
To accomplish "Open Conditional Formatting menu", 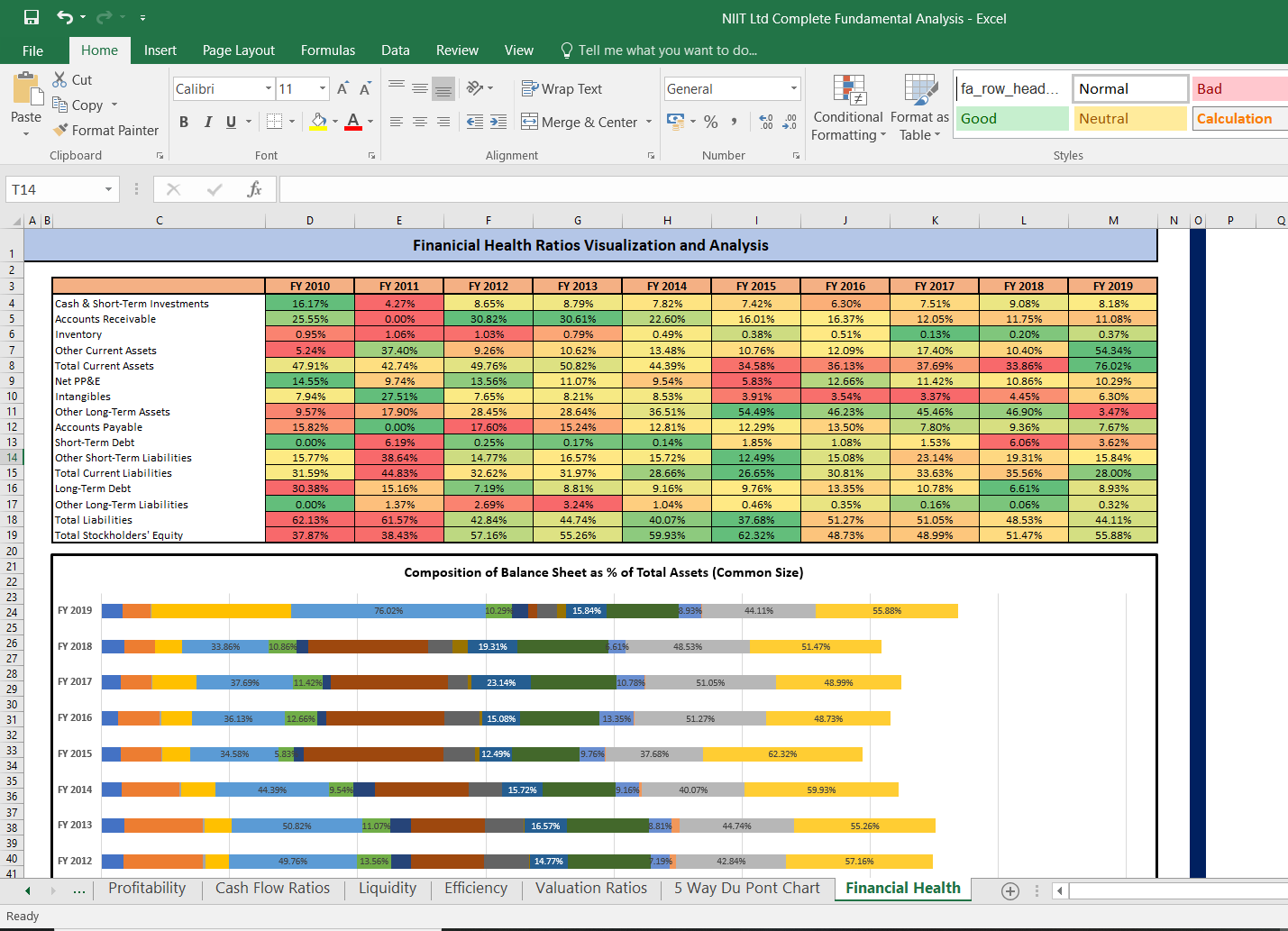I will click(848, 108).
